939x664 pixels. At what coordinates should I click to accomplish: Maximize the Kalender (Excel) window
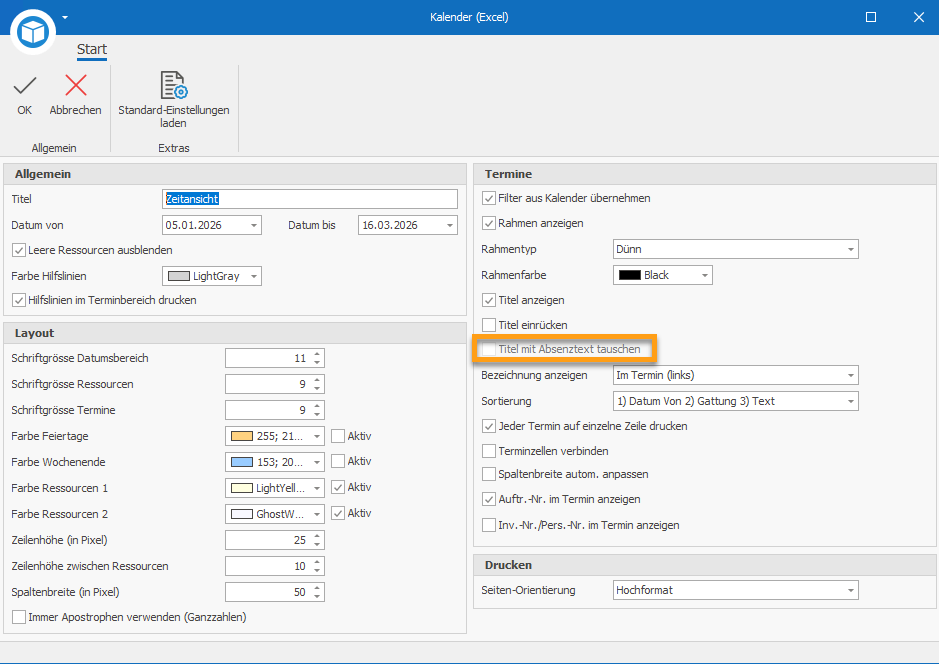(x=870, y=17)
